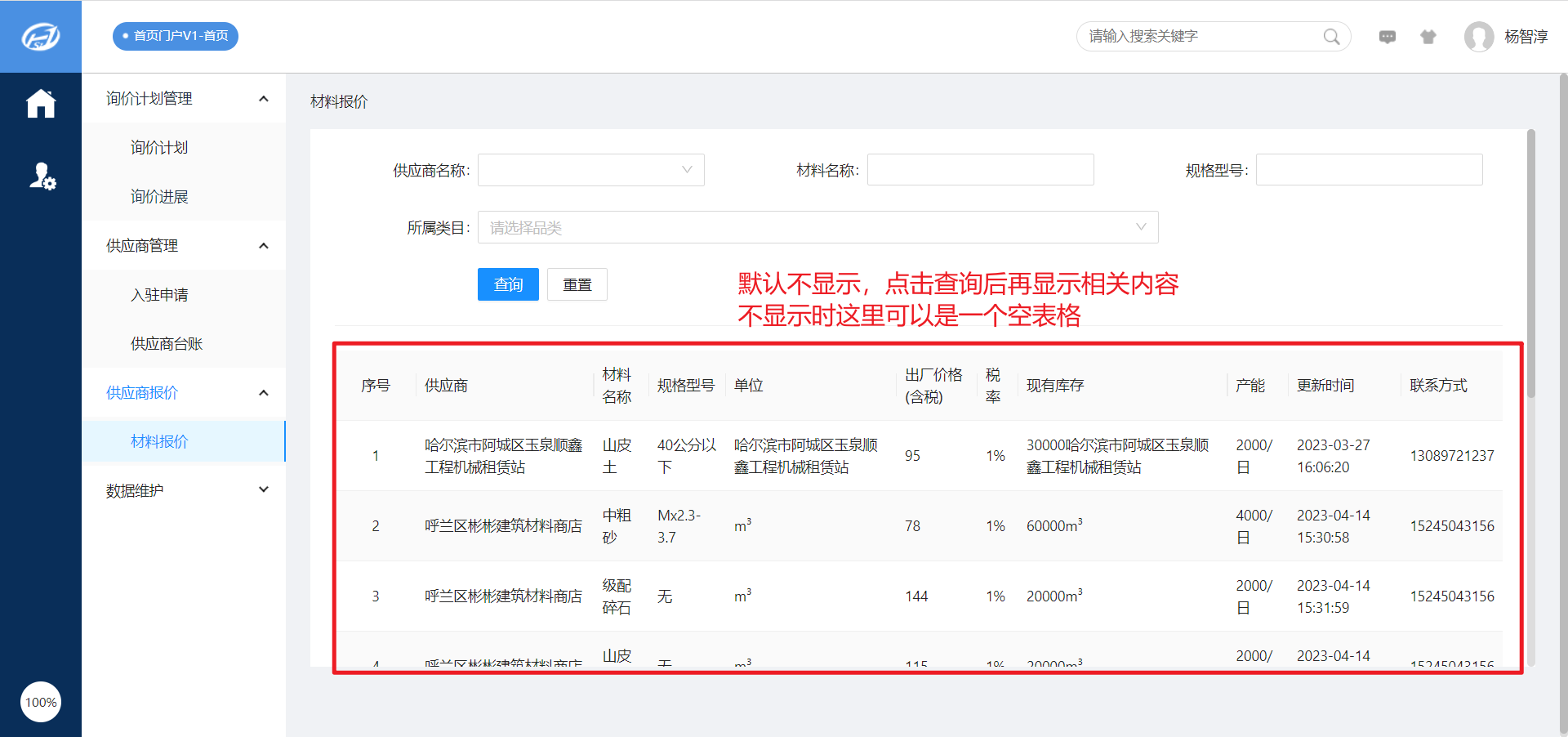Click the 规格型号 column header
1568x737 pixels.
tap(686, 386)
